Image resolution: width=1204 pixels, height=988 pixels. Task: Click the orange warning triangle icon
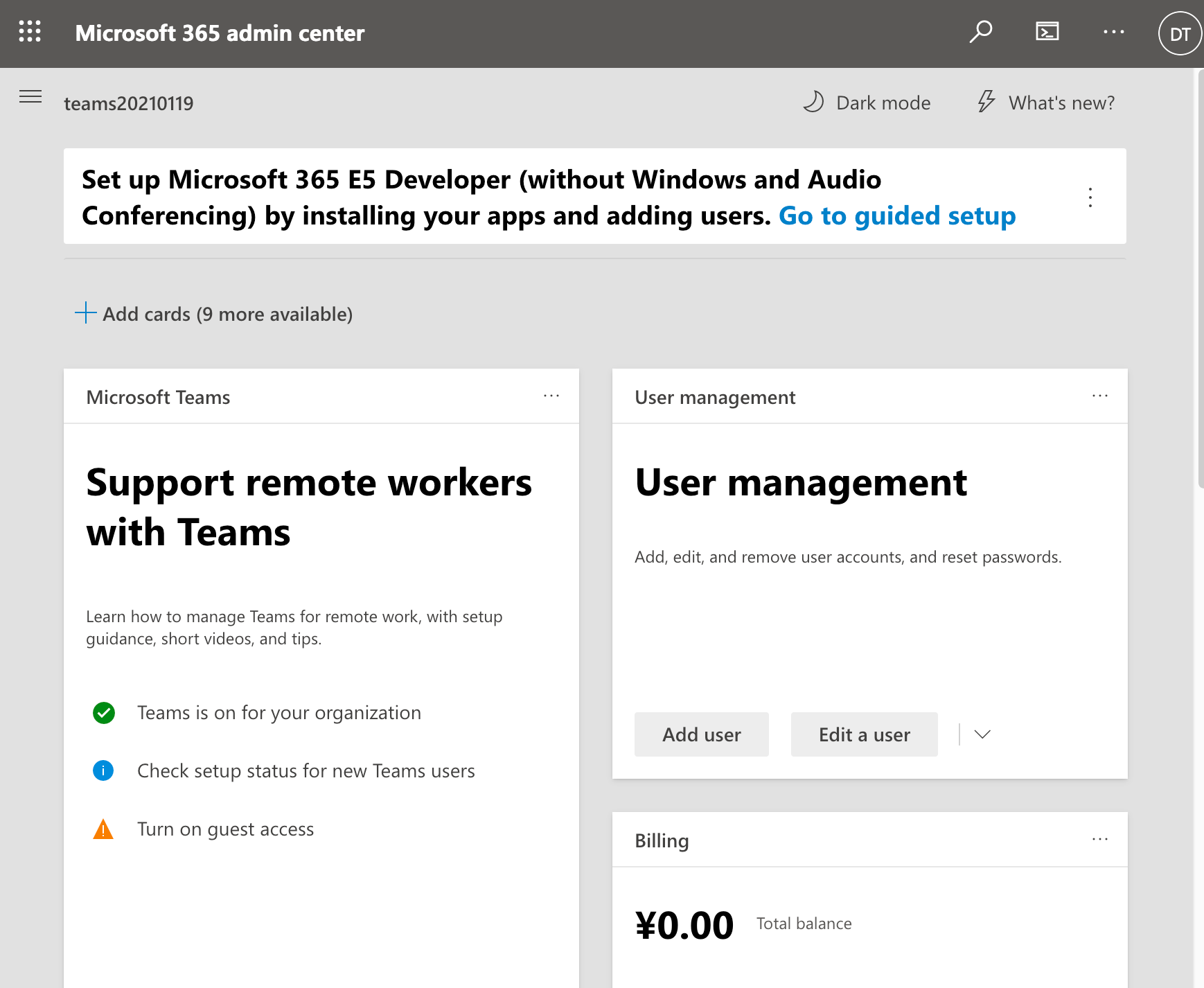103,829
